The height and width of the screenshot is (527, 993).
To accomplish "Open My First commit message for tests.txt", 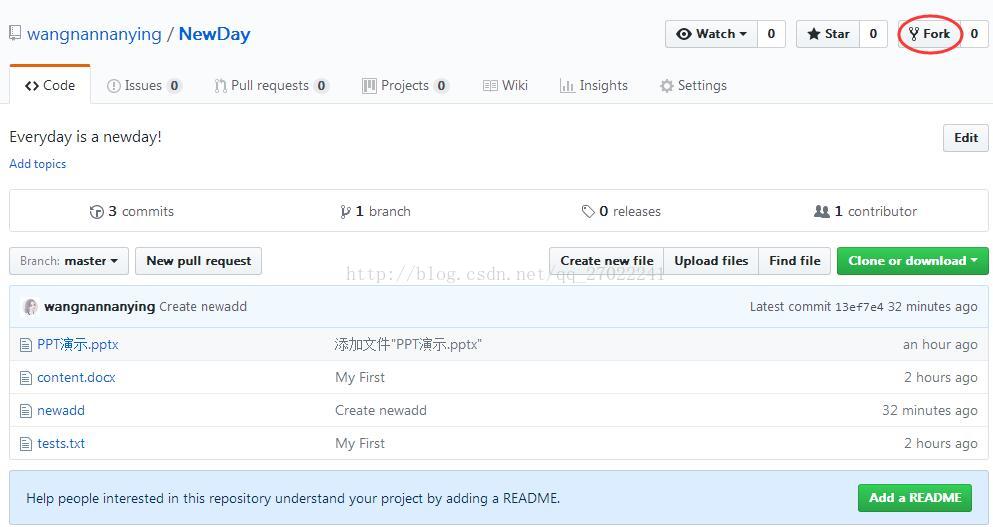I will [x=360, y=443].
